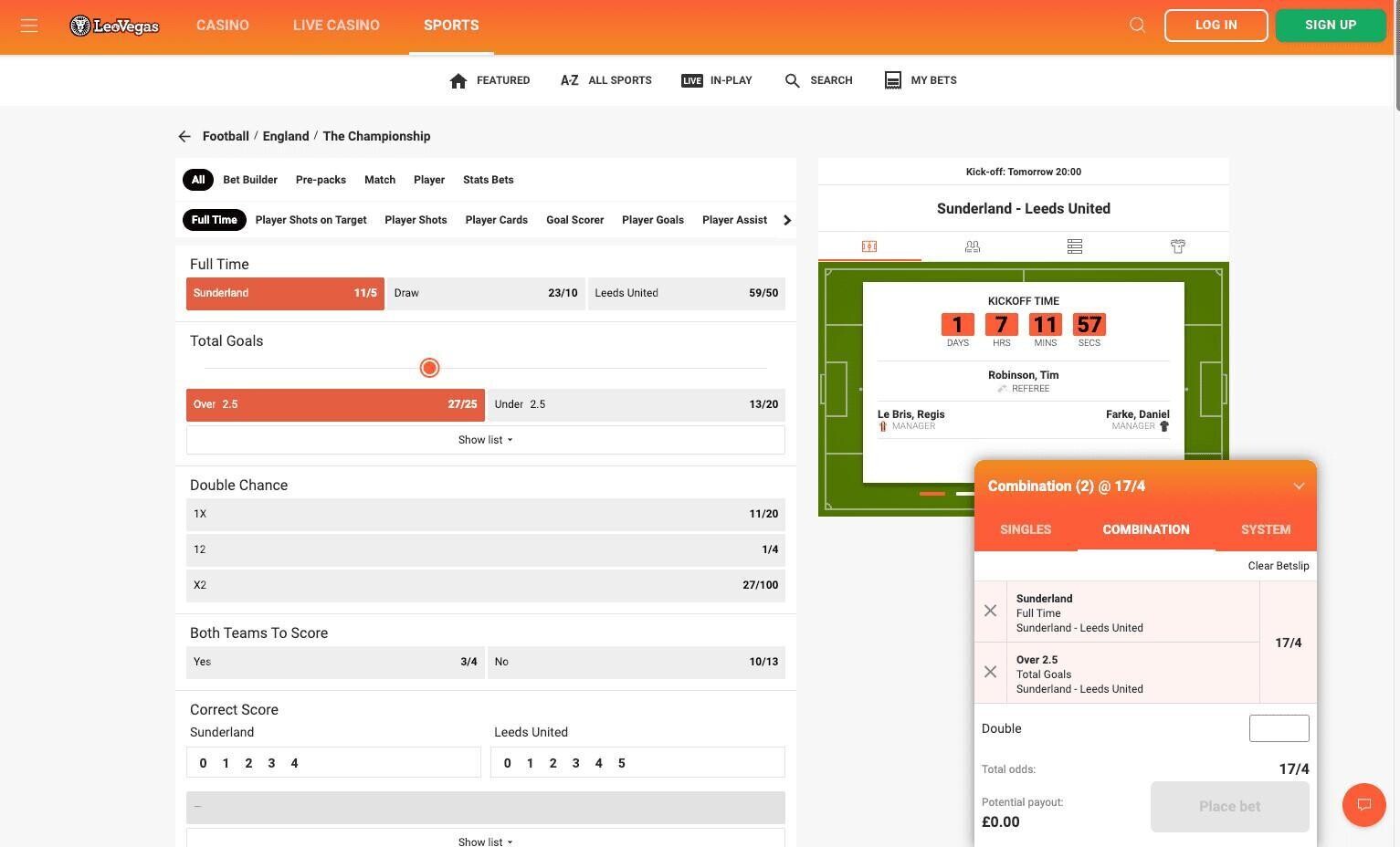Image resolution: width=1400 pixels, height=847 pixels.
Task: Select Double Chance X2 at 27/100
Action: pyautogui.click(x=486, y=585)
